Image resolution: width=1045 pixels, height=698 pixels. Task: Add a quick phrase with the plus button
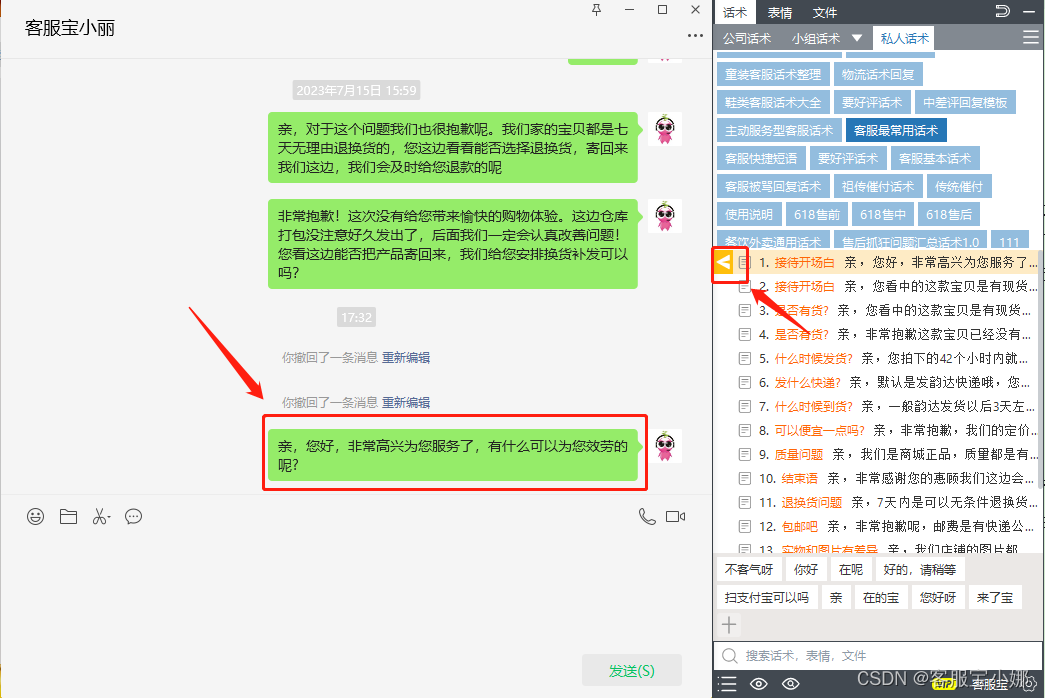click(x=729, y=625)
